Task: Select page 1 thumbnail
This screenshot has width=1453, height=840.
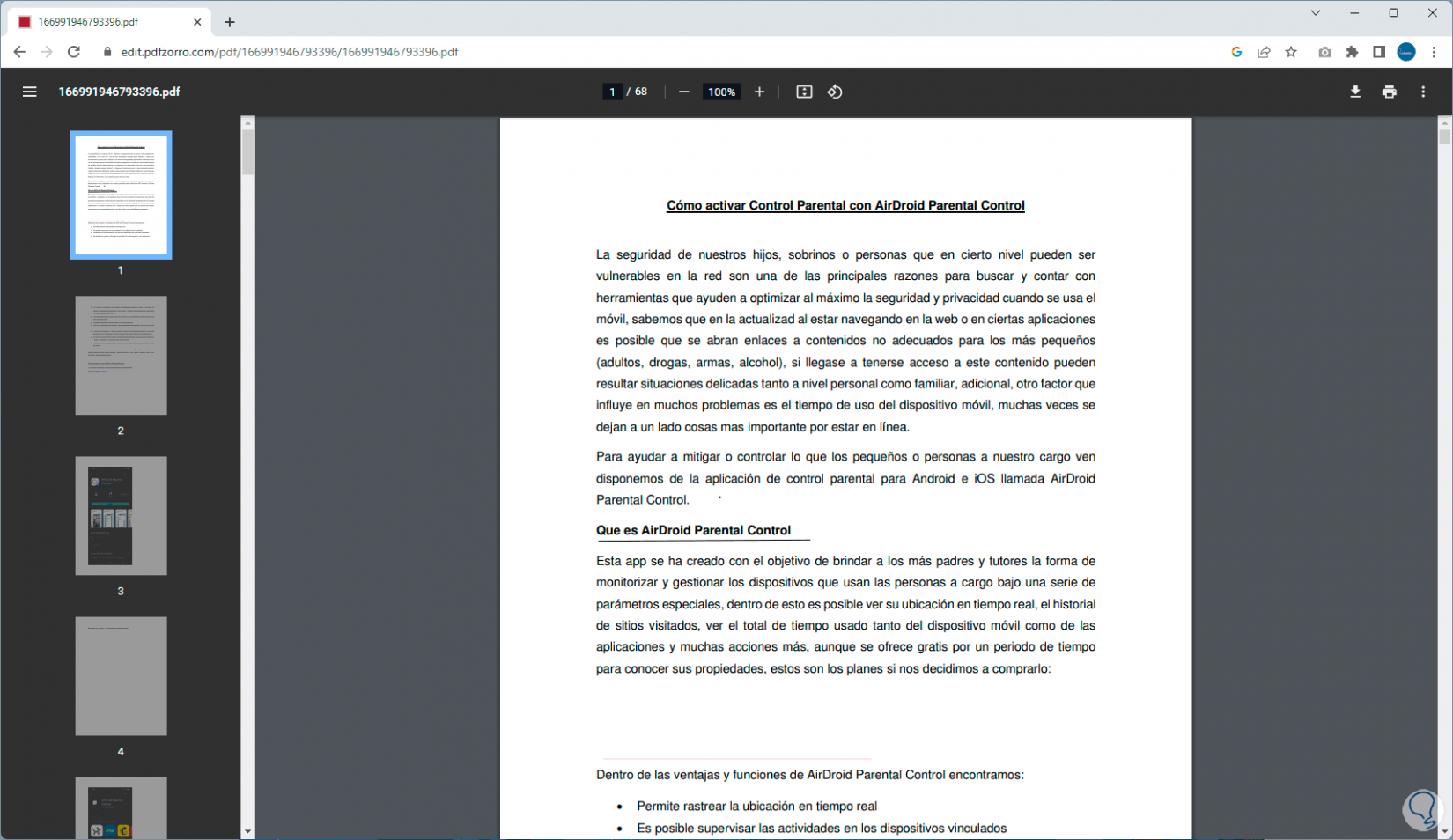Action: tap(121, 195)
